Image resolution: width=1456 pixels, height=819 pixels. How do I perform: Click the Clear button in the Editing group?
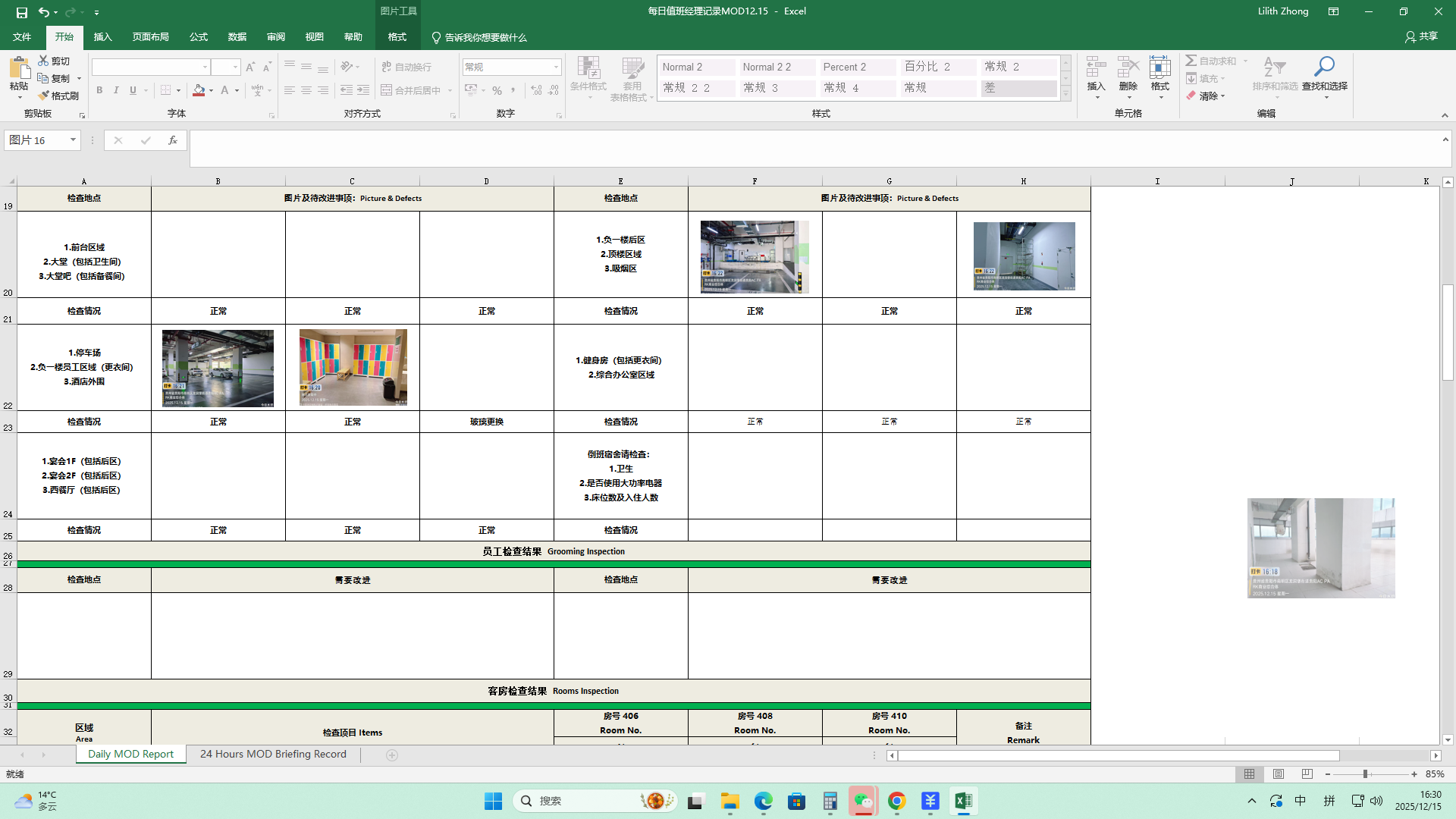click(1207, 96)
